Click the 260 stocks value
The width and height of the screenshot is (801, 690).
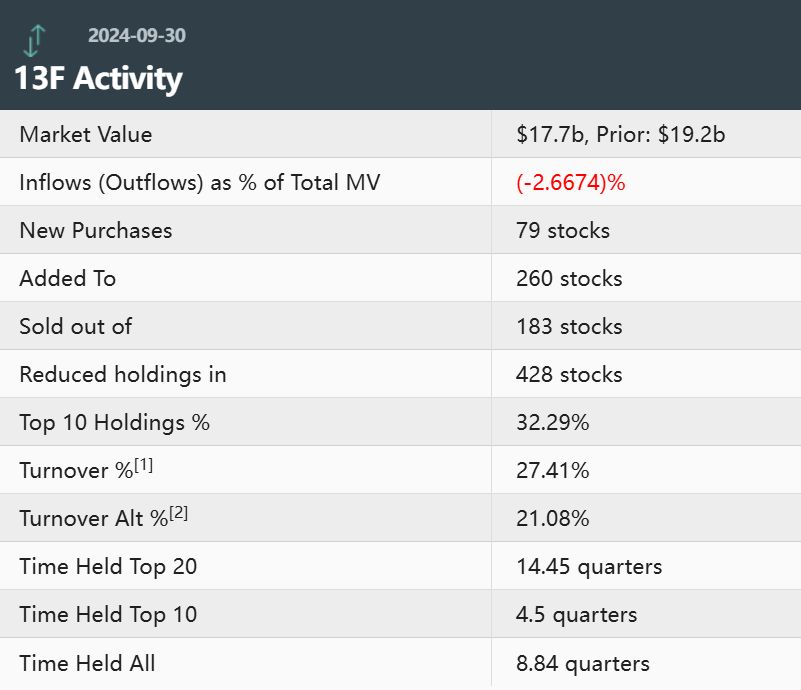click(x=569, y=278)
